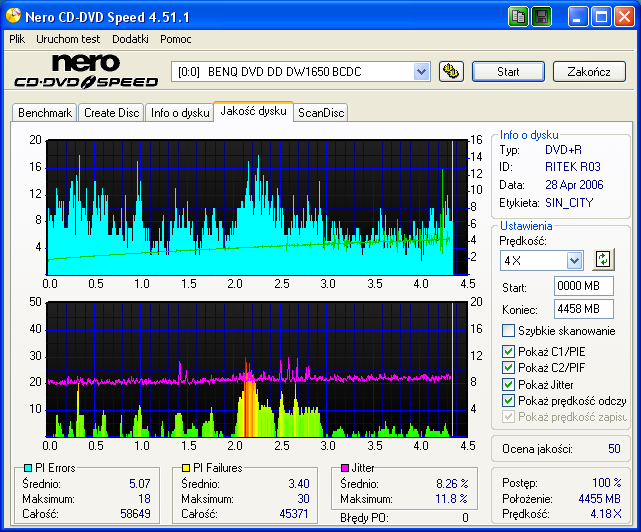Click the Start field showing 0000 MB

tap(584, 286)
